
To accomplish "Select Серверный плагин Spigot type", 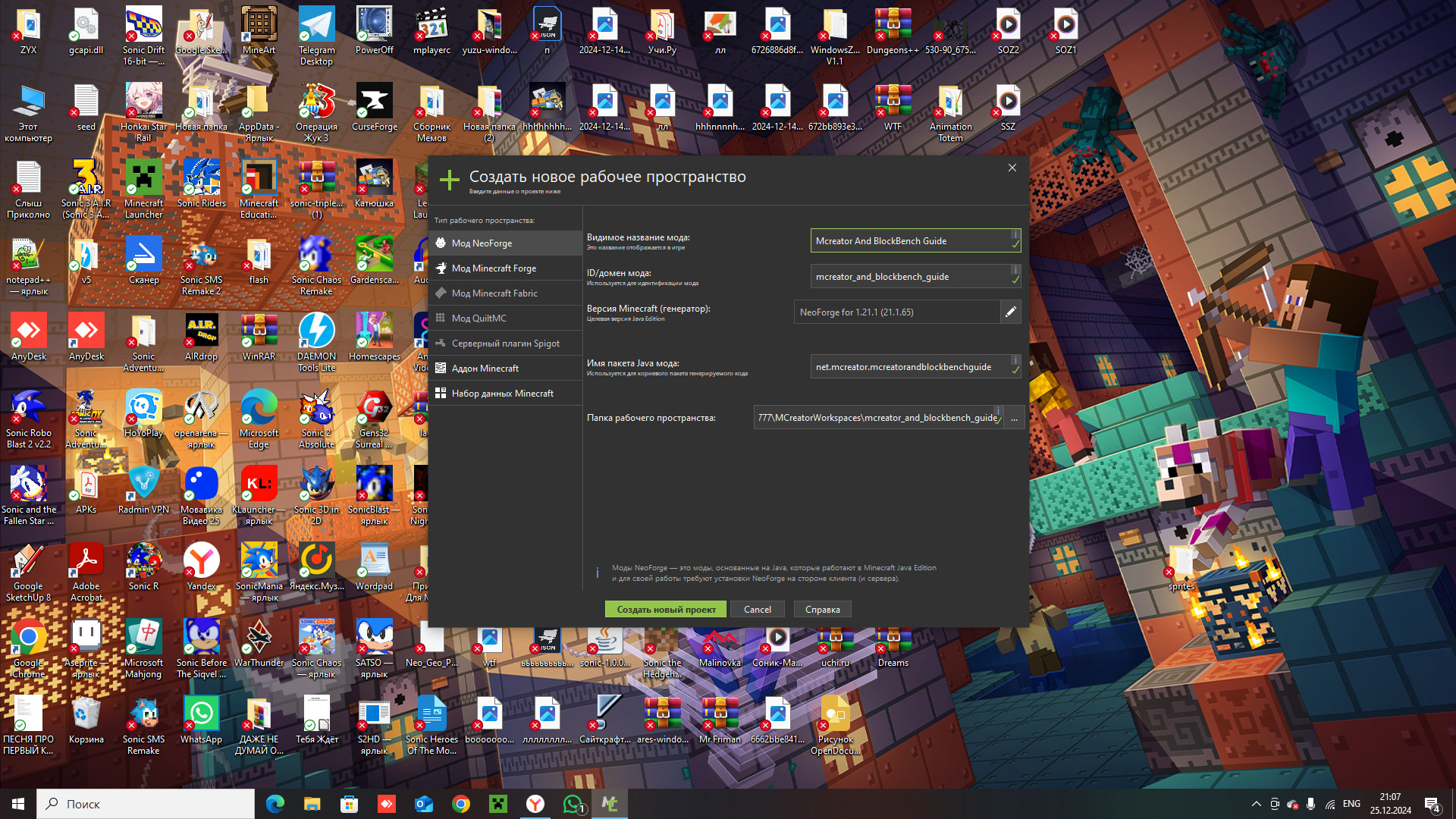I will [505, 344].
